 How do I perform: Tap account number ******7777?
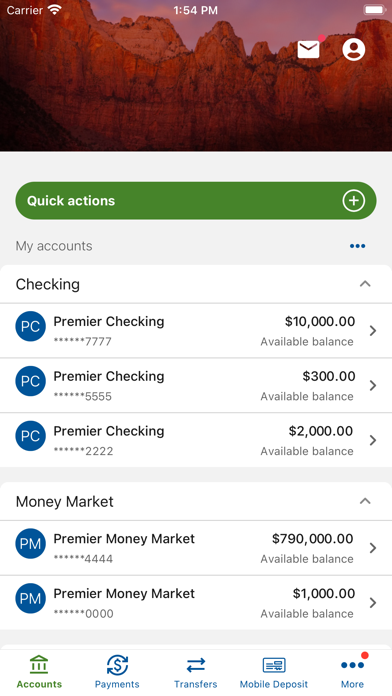coord(83,341)
